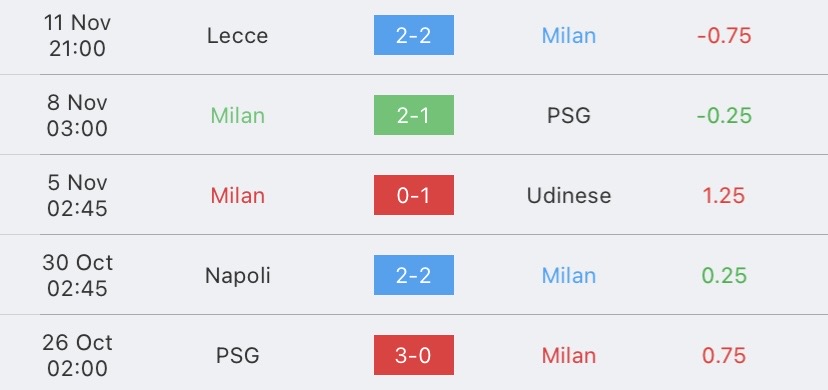Click the red 3-0 PSG score box
Screen dimensions: 828x390
413,355
